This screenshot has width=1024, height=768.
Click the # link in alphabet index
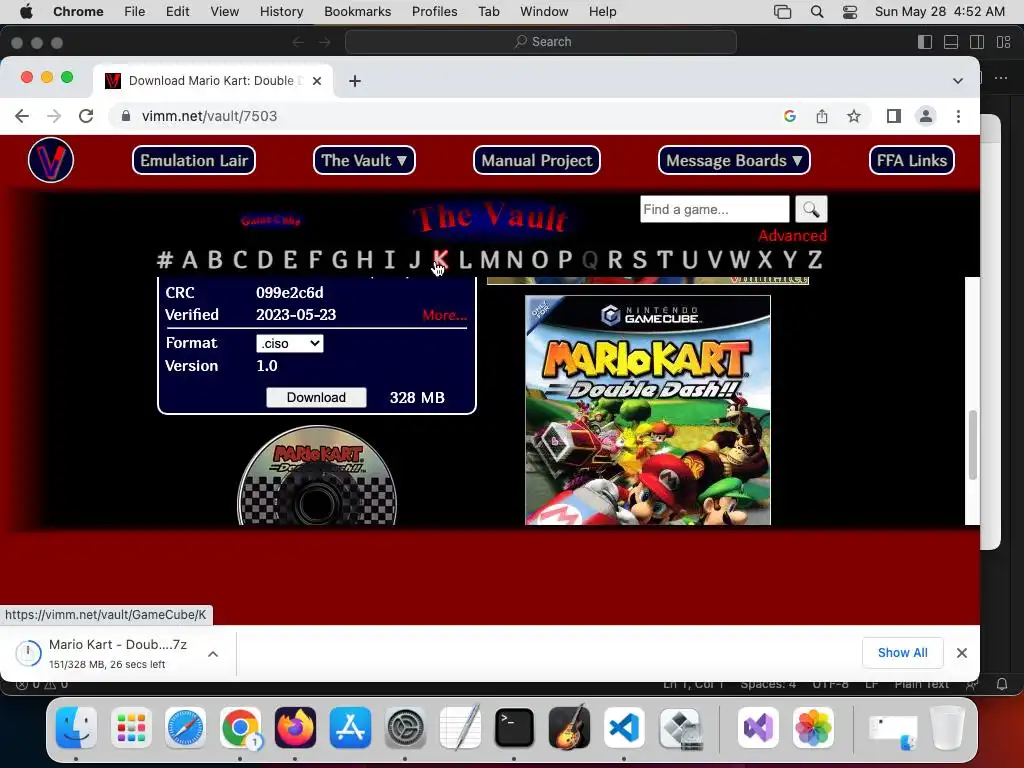click(165, 260)
